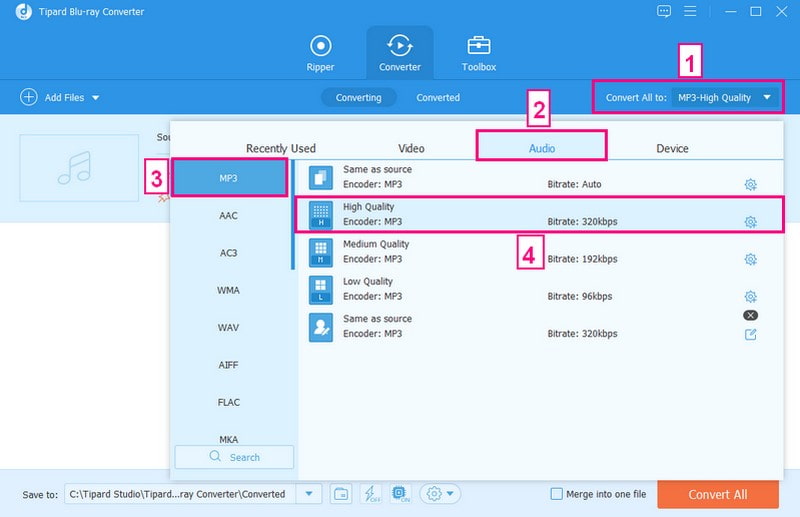800x517 pixels.
Task: Click the Medium Quality preset icon
Action: point(321,252)
